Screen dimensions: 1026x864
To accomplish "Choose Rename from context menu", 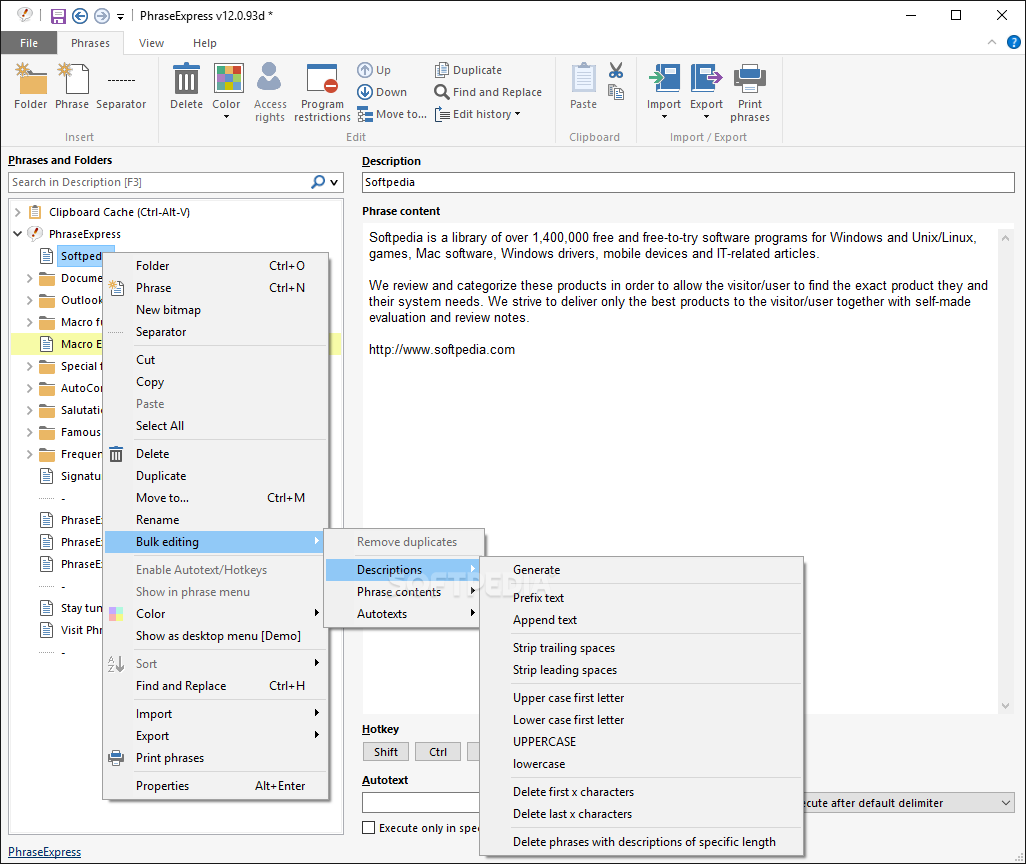I will [x=216, y=520].
